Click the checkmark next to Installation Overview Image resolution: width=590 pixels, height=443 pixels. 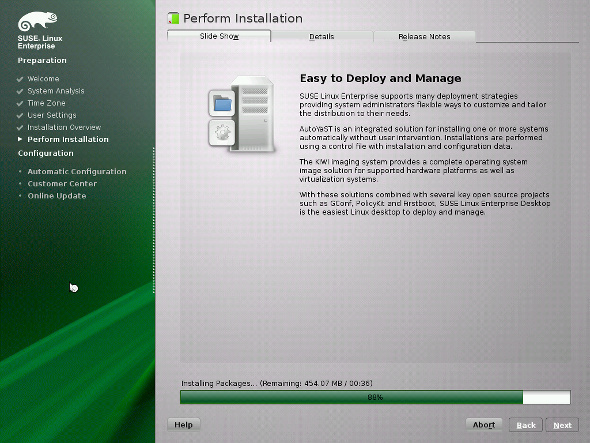(20, 128)
